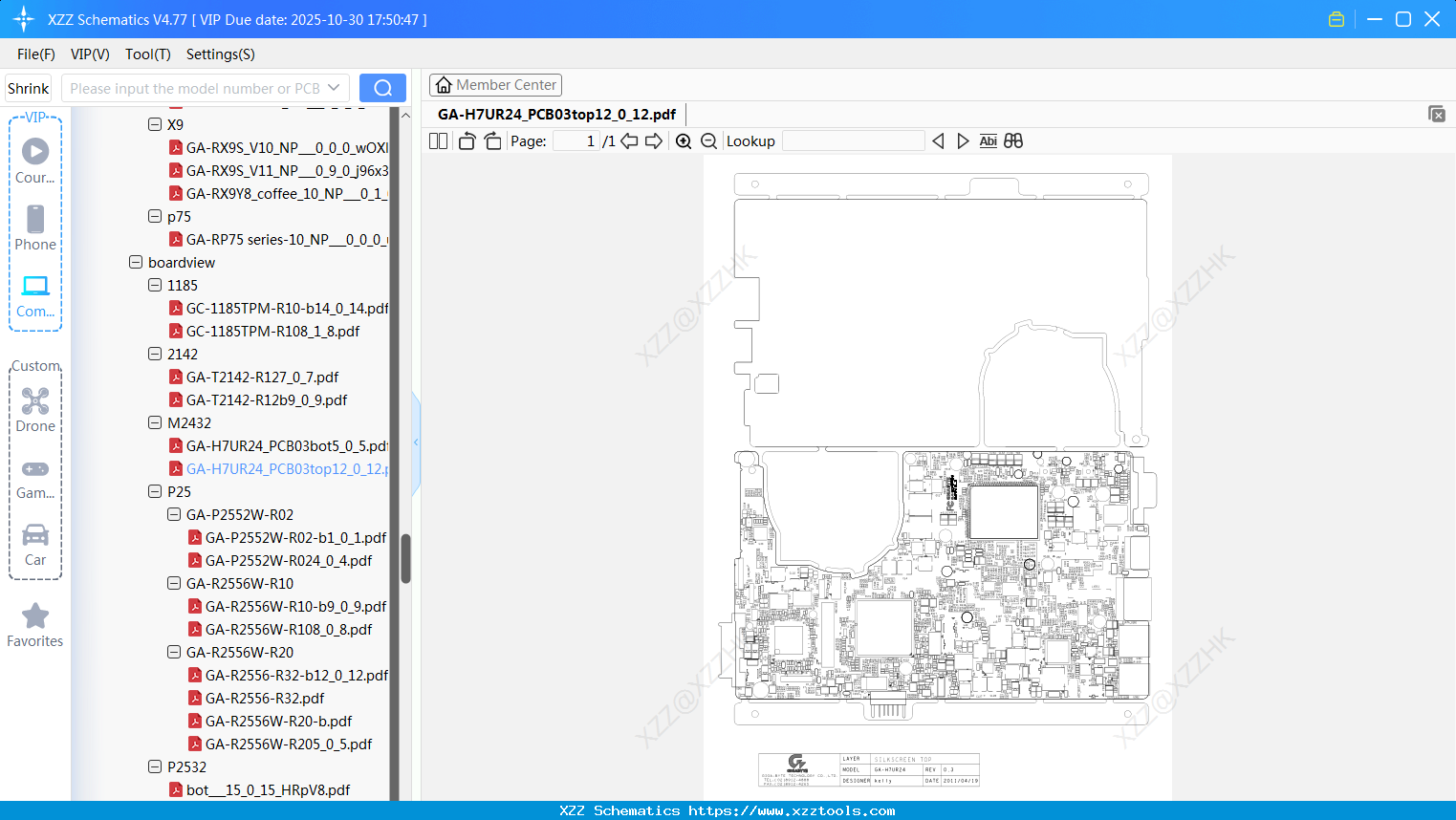Open the xzztools.com website link

click(x=792, y=810)
